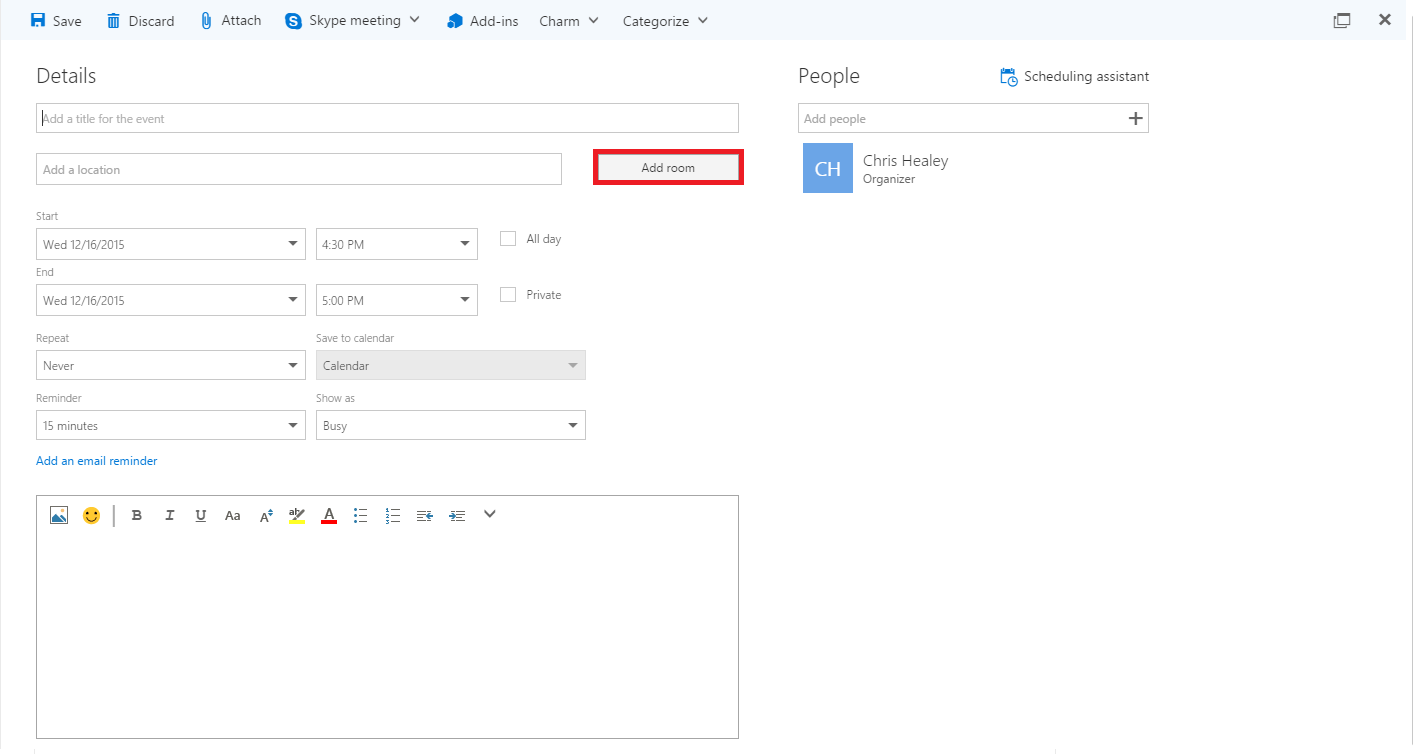Open the text highlight color picker

click(297, 516)
